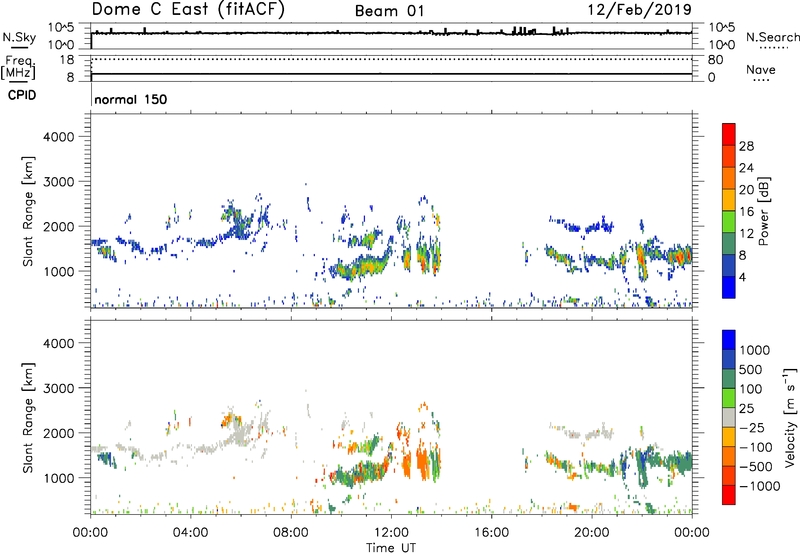Viewport: 800px width, 554px height.
Task: Click the 'CPID' label
Action: pos(22,95)
